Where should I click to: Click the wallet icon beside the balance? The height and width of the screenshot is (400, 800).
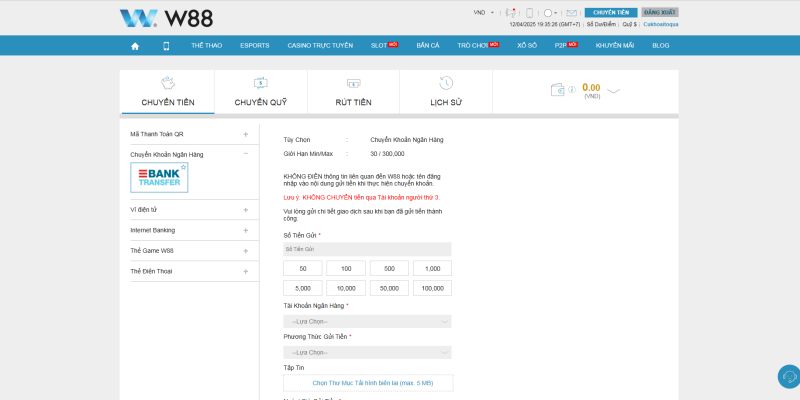coord(557,90)
